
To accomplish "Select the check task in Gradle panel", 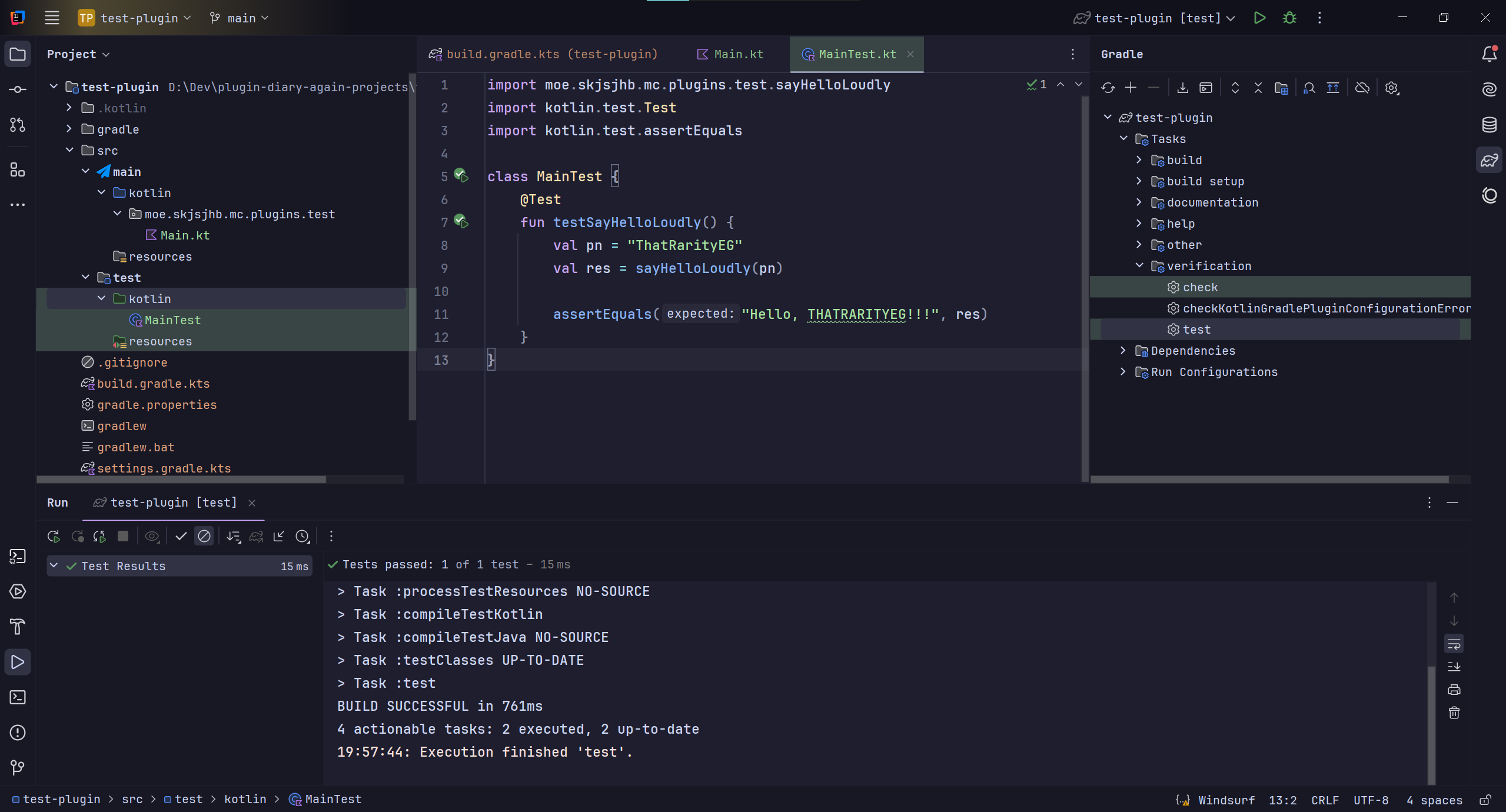I will tap(1200, 287).
